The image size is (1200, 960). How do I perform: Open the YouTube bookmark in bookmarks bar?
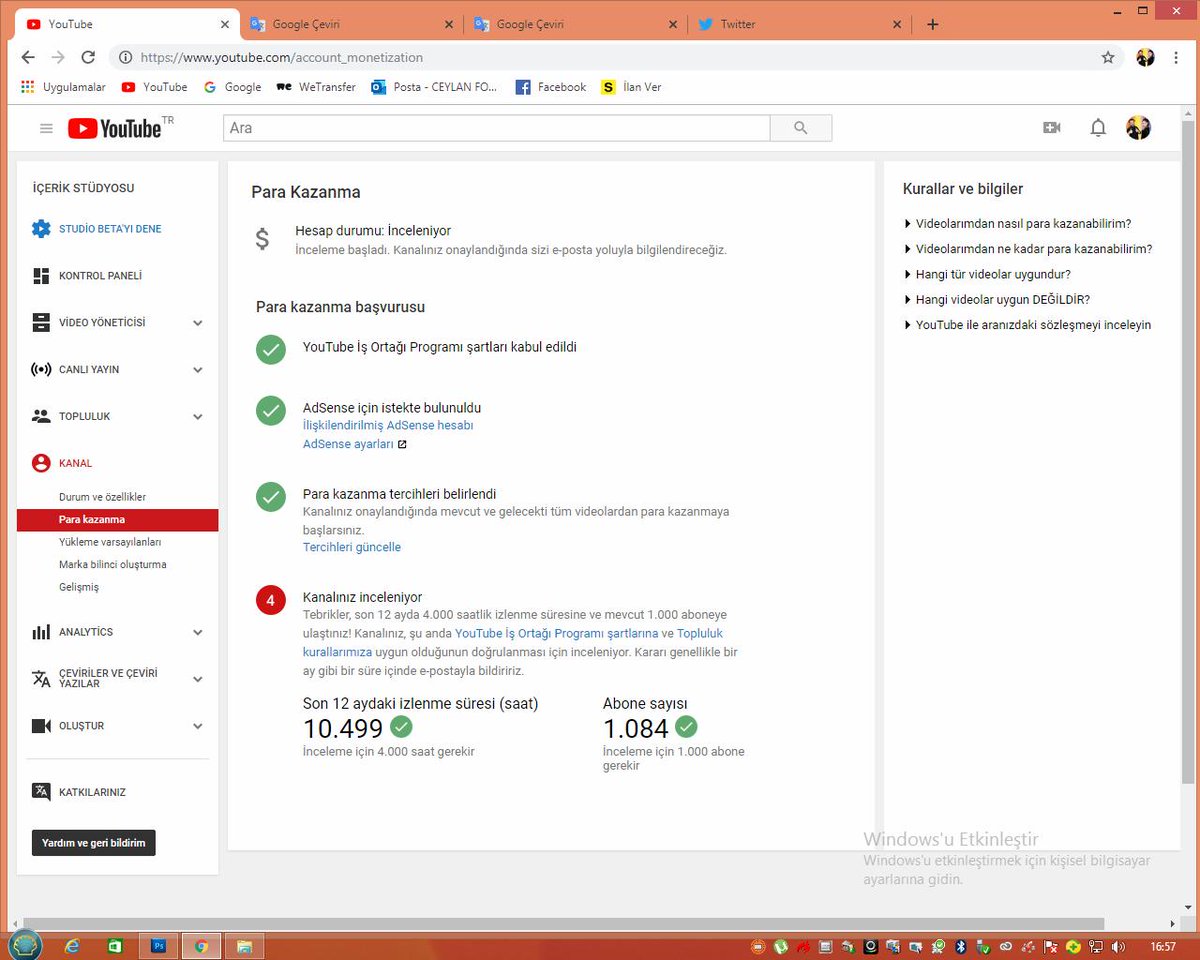[x=154, y=87]
